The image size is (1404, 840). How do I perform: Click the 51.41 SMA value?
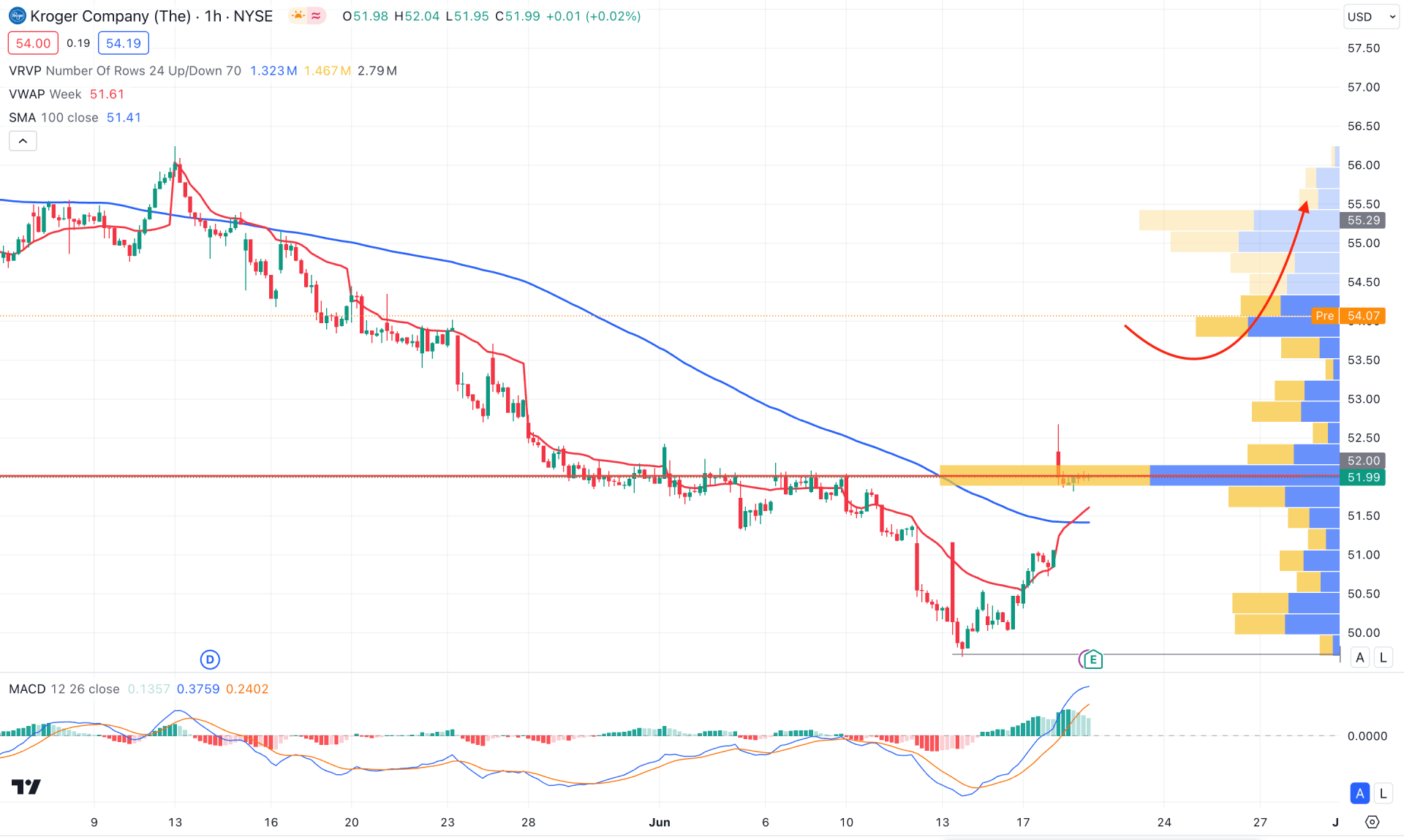pyautogui.click(x=124, y=117)
